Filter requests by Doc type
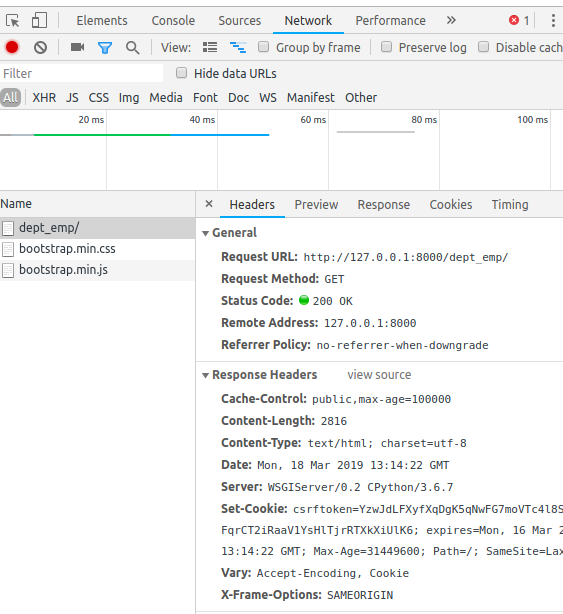The image size is (563, 614). pyautogui.click(x=238, y=98)
